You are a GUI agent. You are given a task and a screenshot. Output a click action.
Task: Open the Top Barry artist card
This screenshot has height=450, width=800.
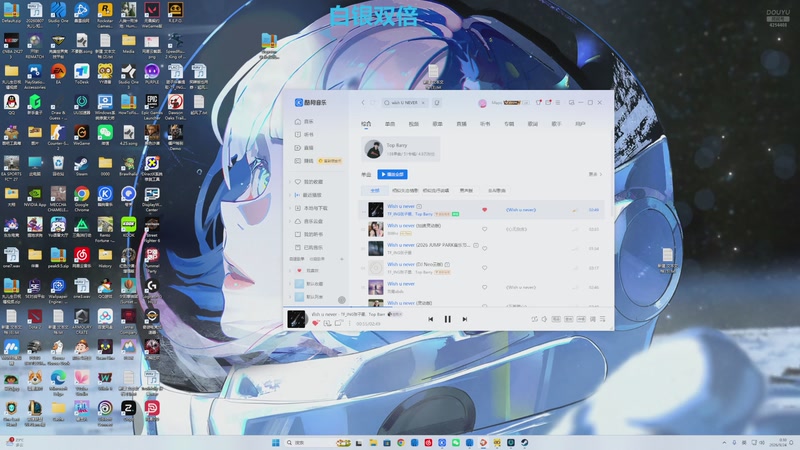point(400,149)
